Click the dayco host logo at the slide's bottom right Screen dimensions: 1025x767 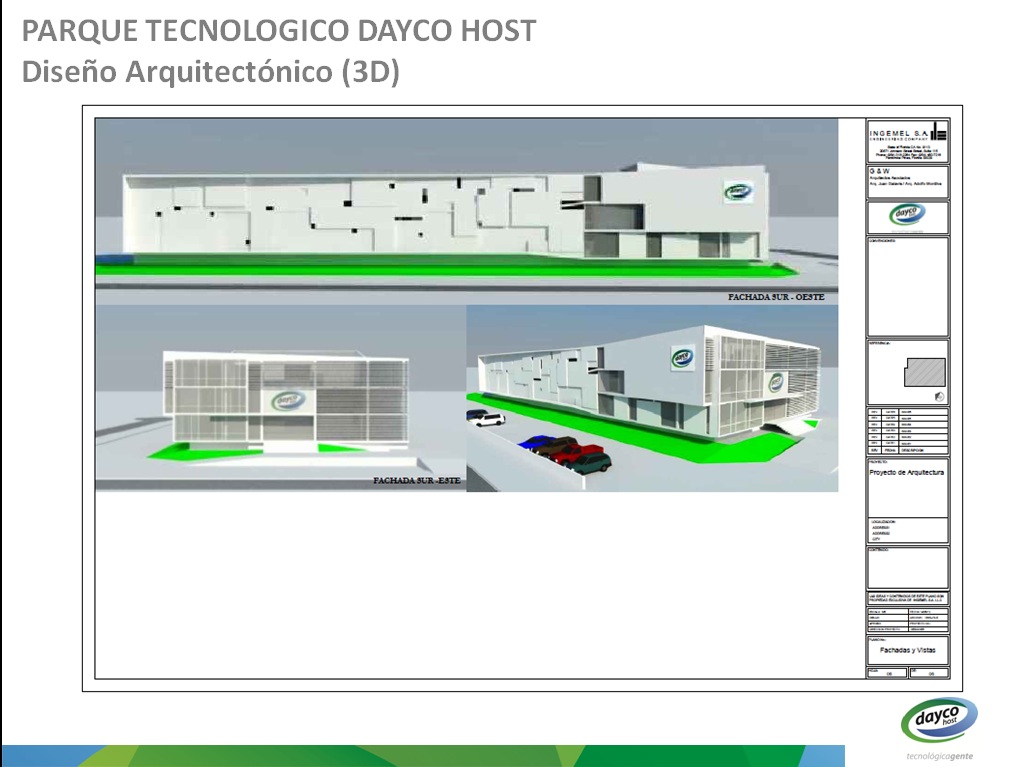pos(939,719)
